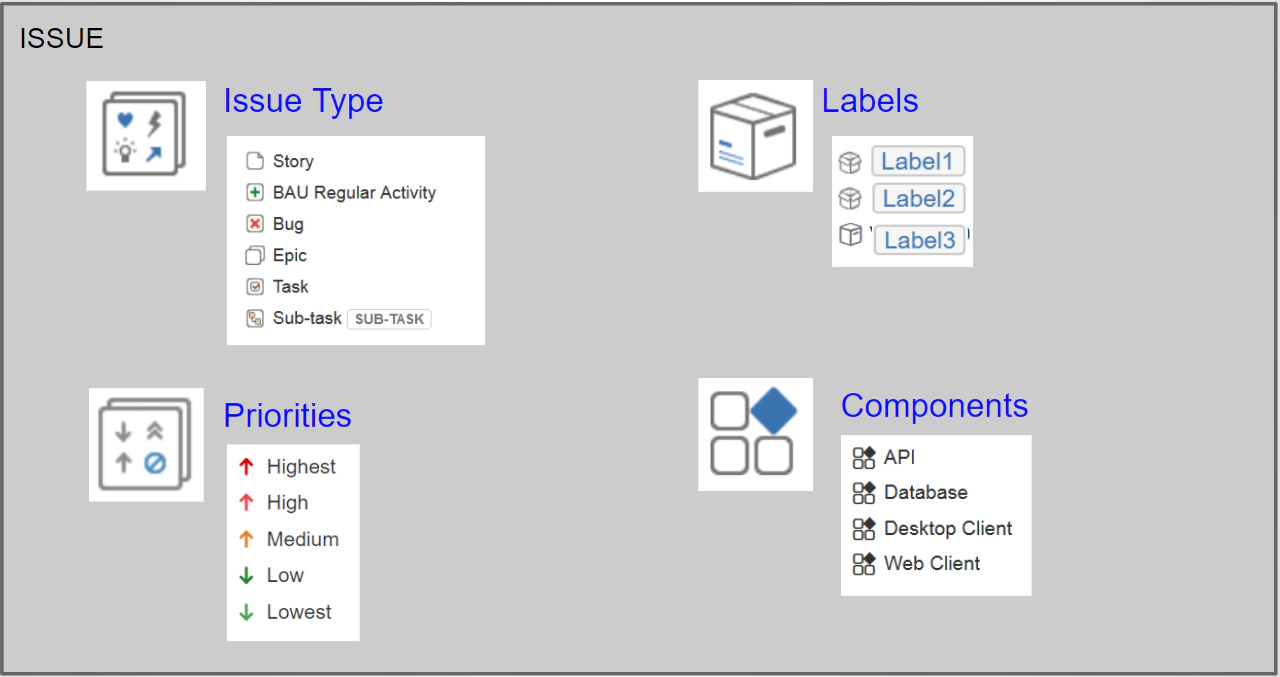Select the Desktop Client component entry
Screen dimensions: 1280x677
[946, 528]
